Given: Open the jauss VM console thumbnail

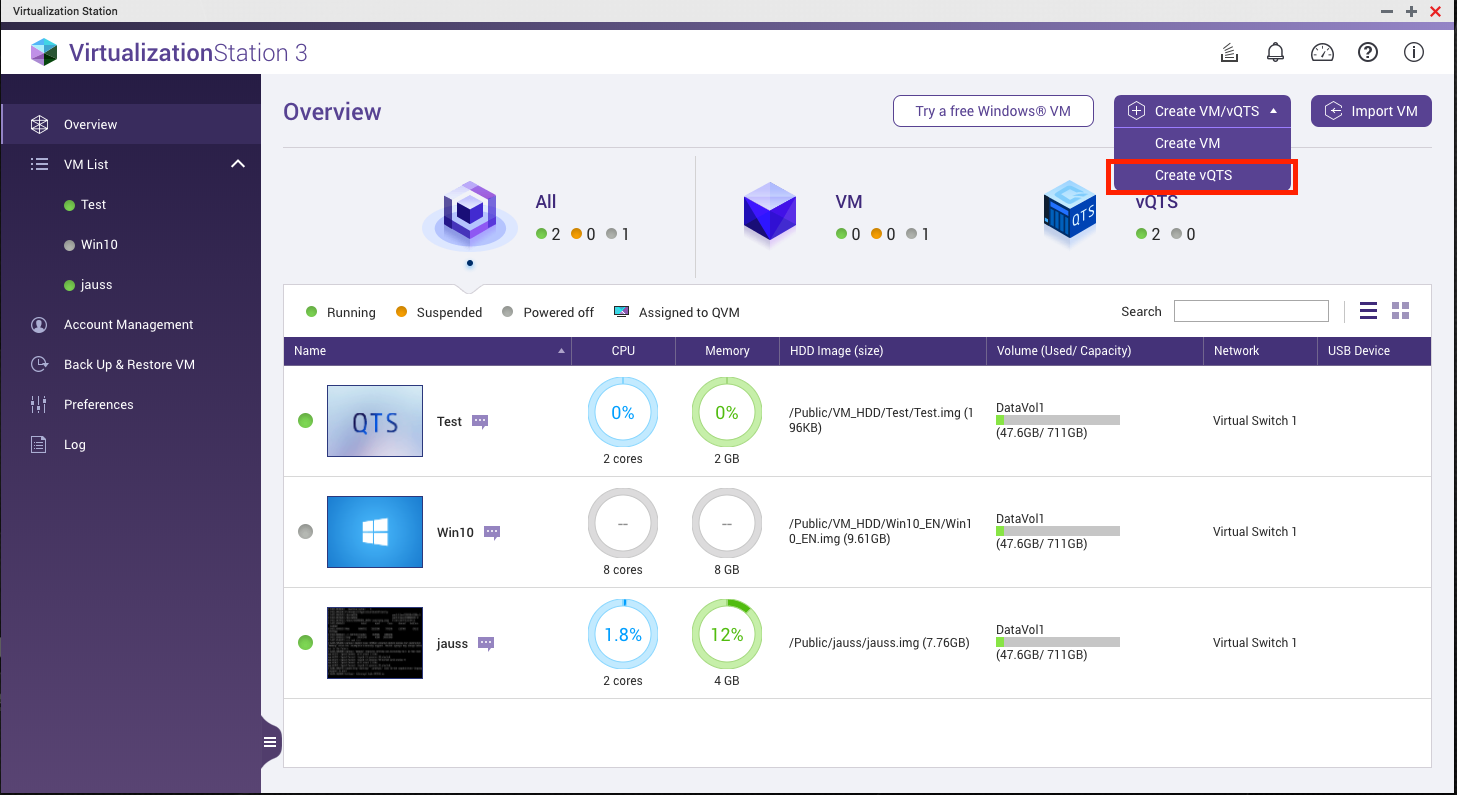Looking at the screenshot, I should tap(375, 643).
